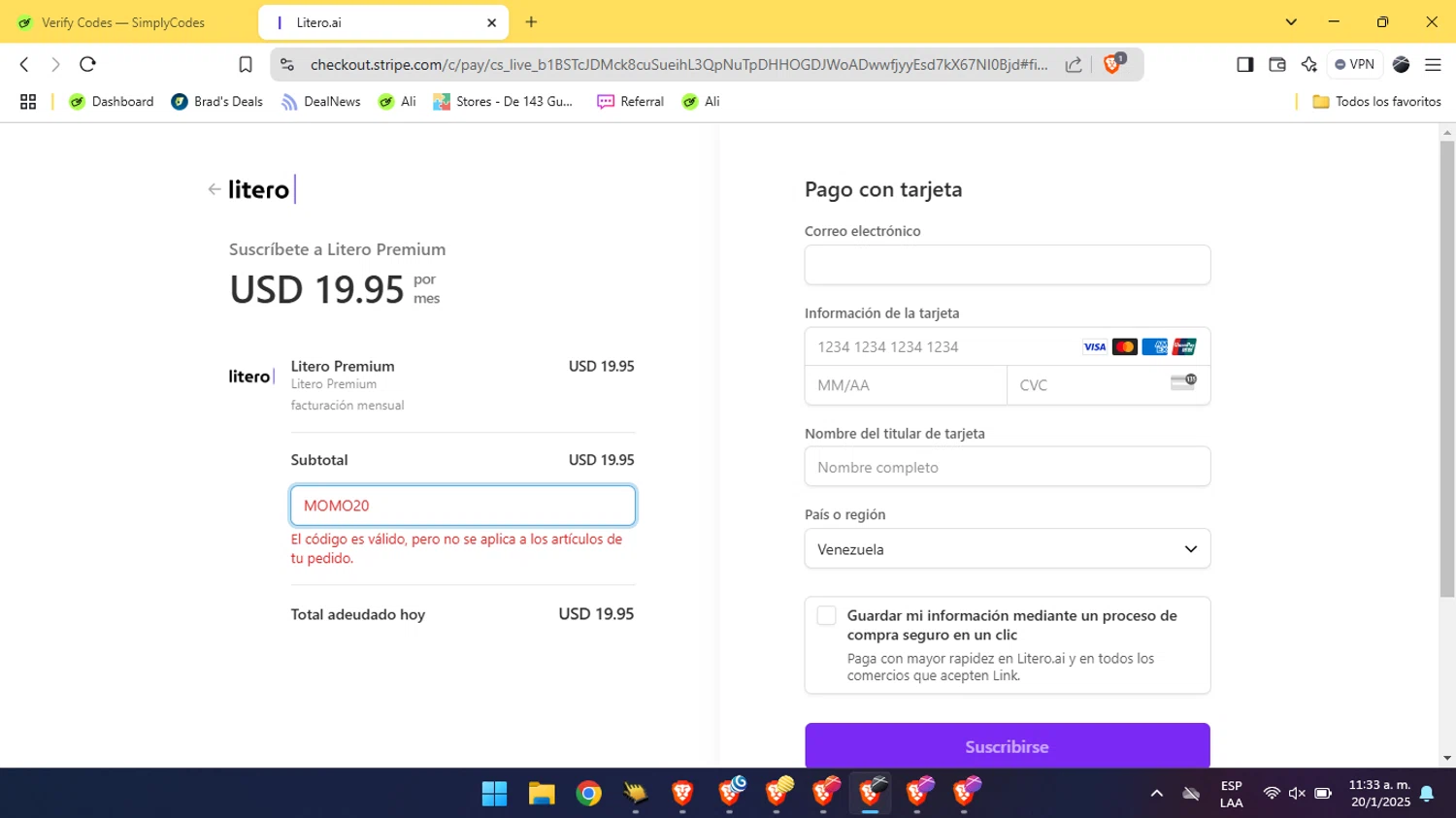Click the CVC card hint icon
The image size is (1456, 818).
pyautogui.click(x=1183, y=382)
